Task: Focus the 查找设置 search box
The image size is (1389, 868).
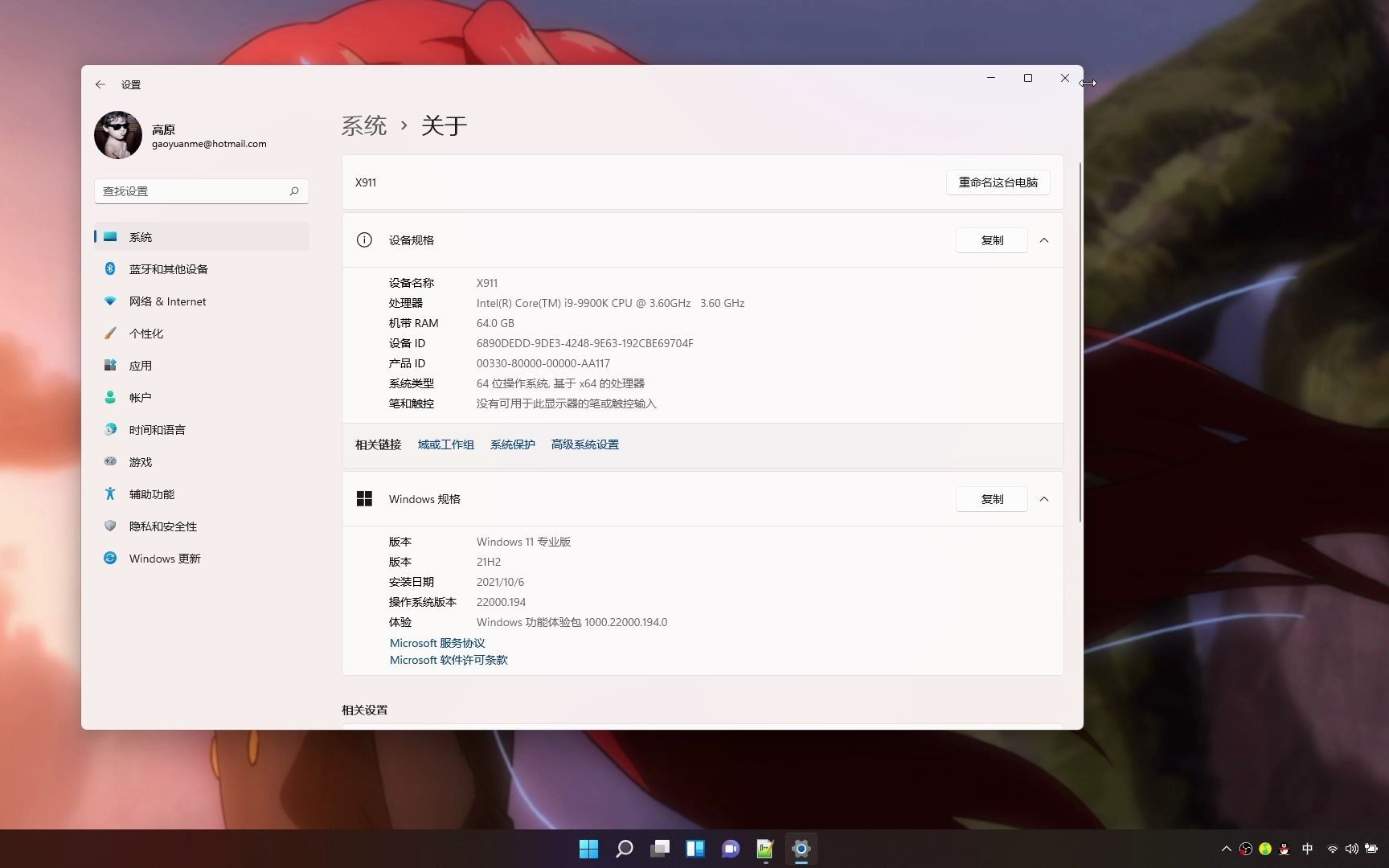Action: pyautogui.click(x=201, y=191)
